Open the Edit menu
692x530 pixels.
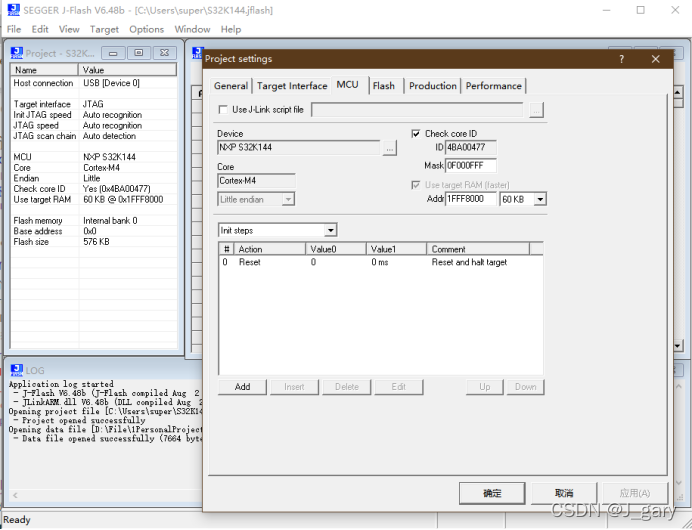tap(40, 30)
